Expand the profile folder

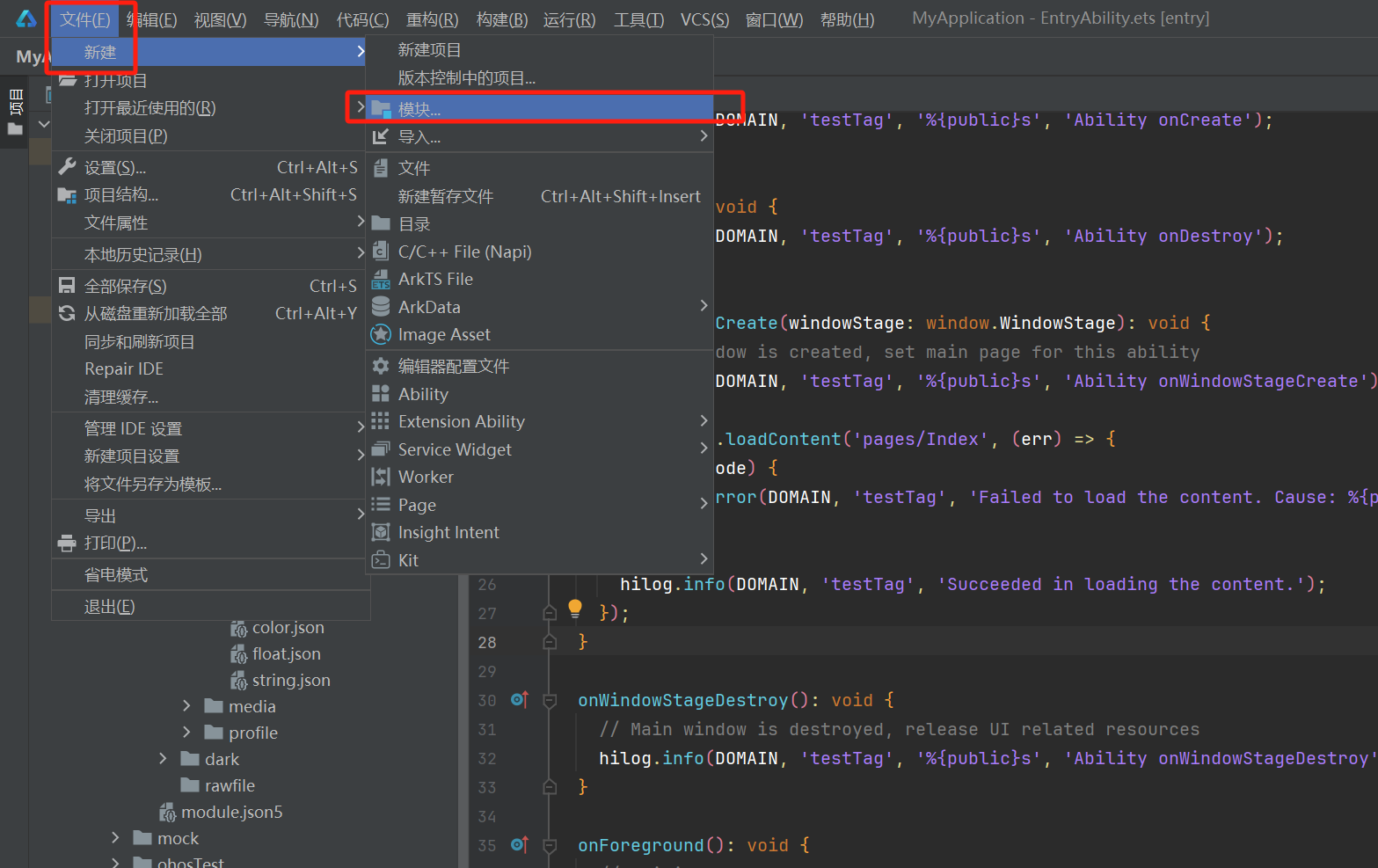pos(186,733)
